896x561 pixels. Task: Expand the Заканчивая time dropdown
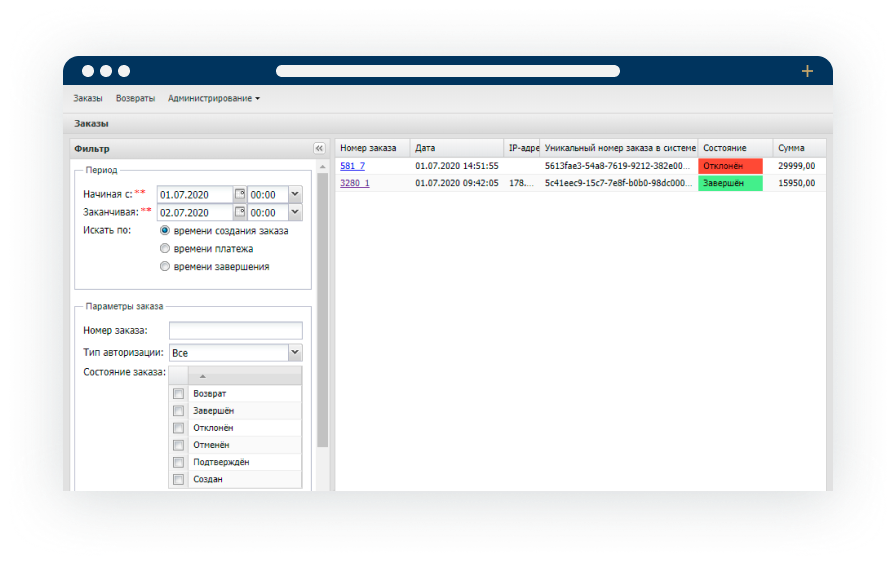point(295,213)
